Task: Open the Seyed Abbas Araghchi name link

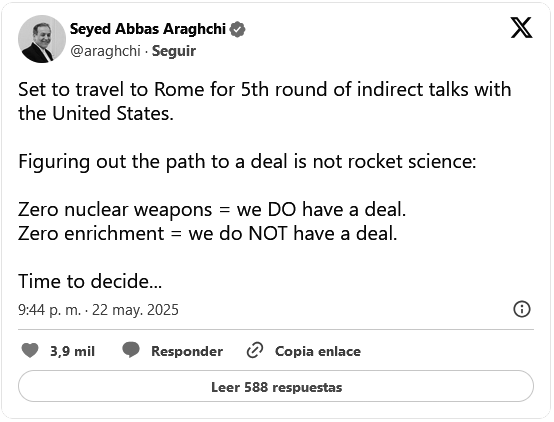Action: click(148, 29)
